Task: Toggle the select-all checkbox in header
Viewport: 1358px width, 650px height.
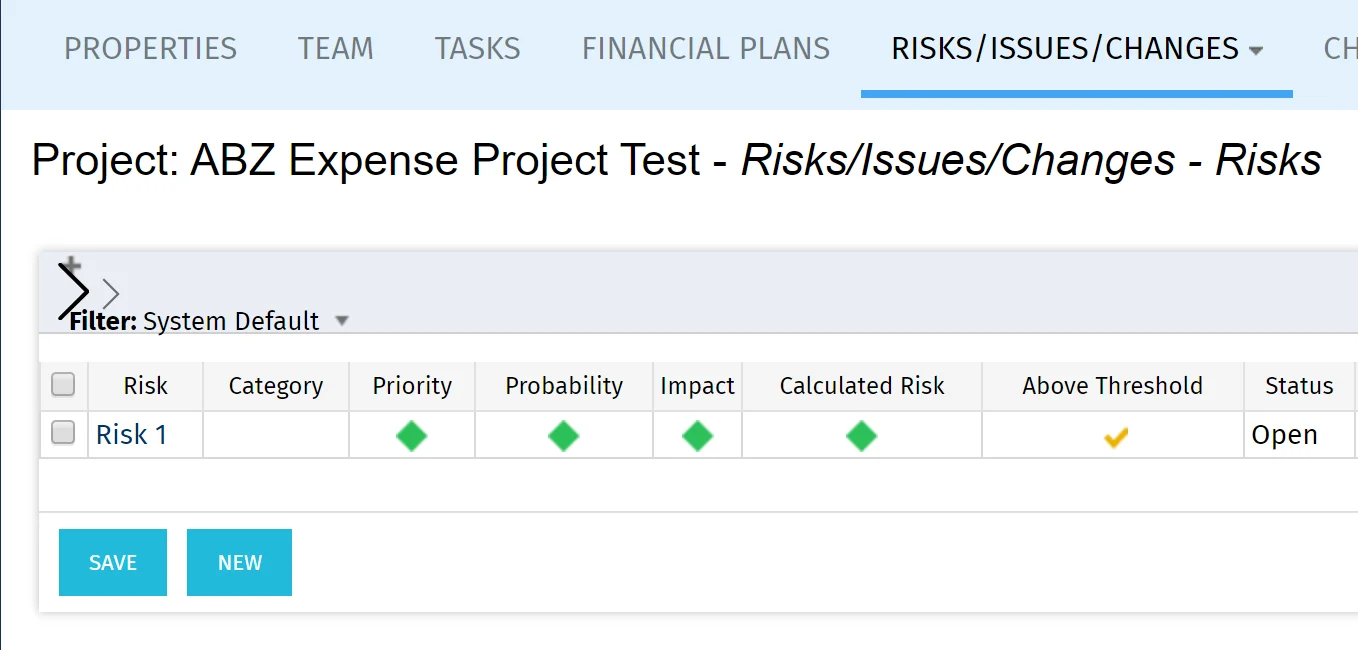Action: point(63,384)
